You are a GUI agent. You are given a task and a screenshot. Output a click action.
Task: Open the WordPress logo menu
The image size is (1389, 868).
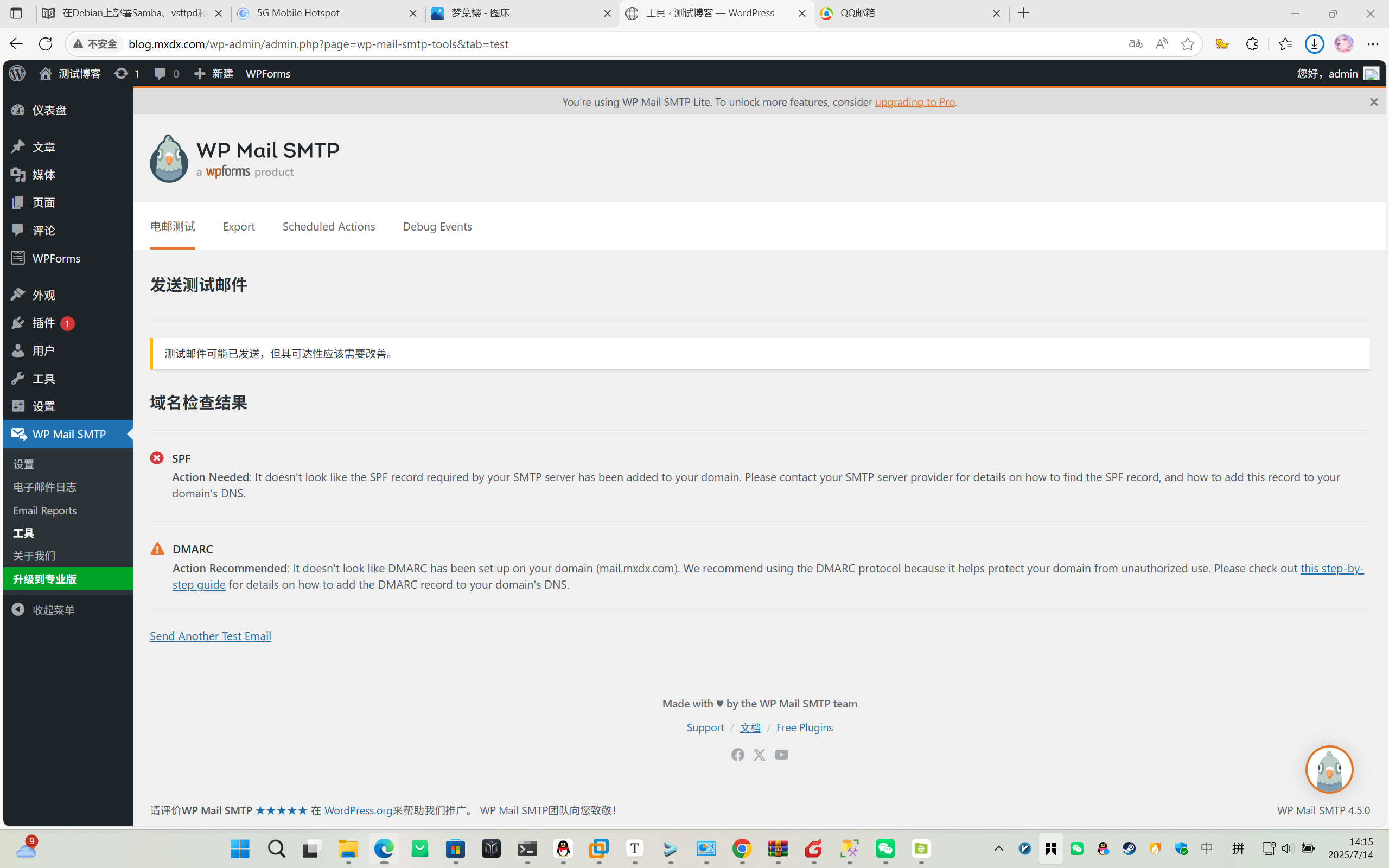pos(17,73)
